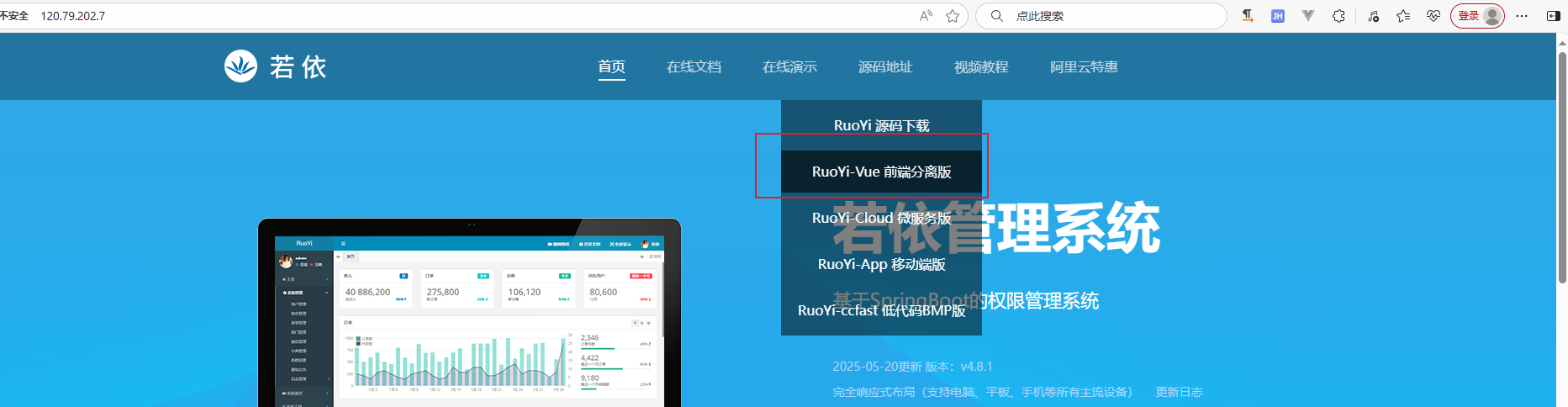The width and height of the screenshot is (1568, 407).
Task: Open the 在线演示 navigation item
Action: [789, 67]
